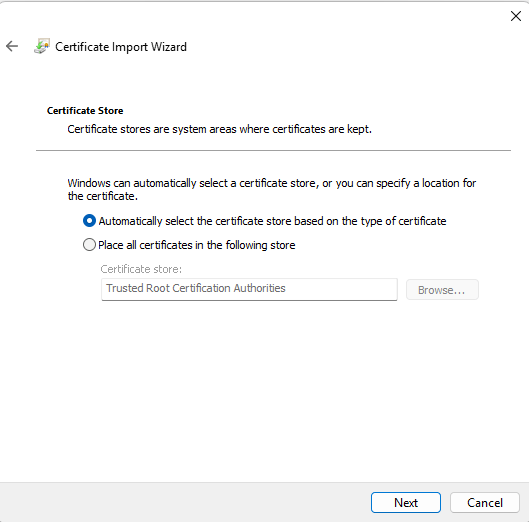Click the 'Place all certificates in the following store' label

pos(197,245)
